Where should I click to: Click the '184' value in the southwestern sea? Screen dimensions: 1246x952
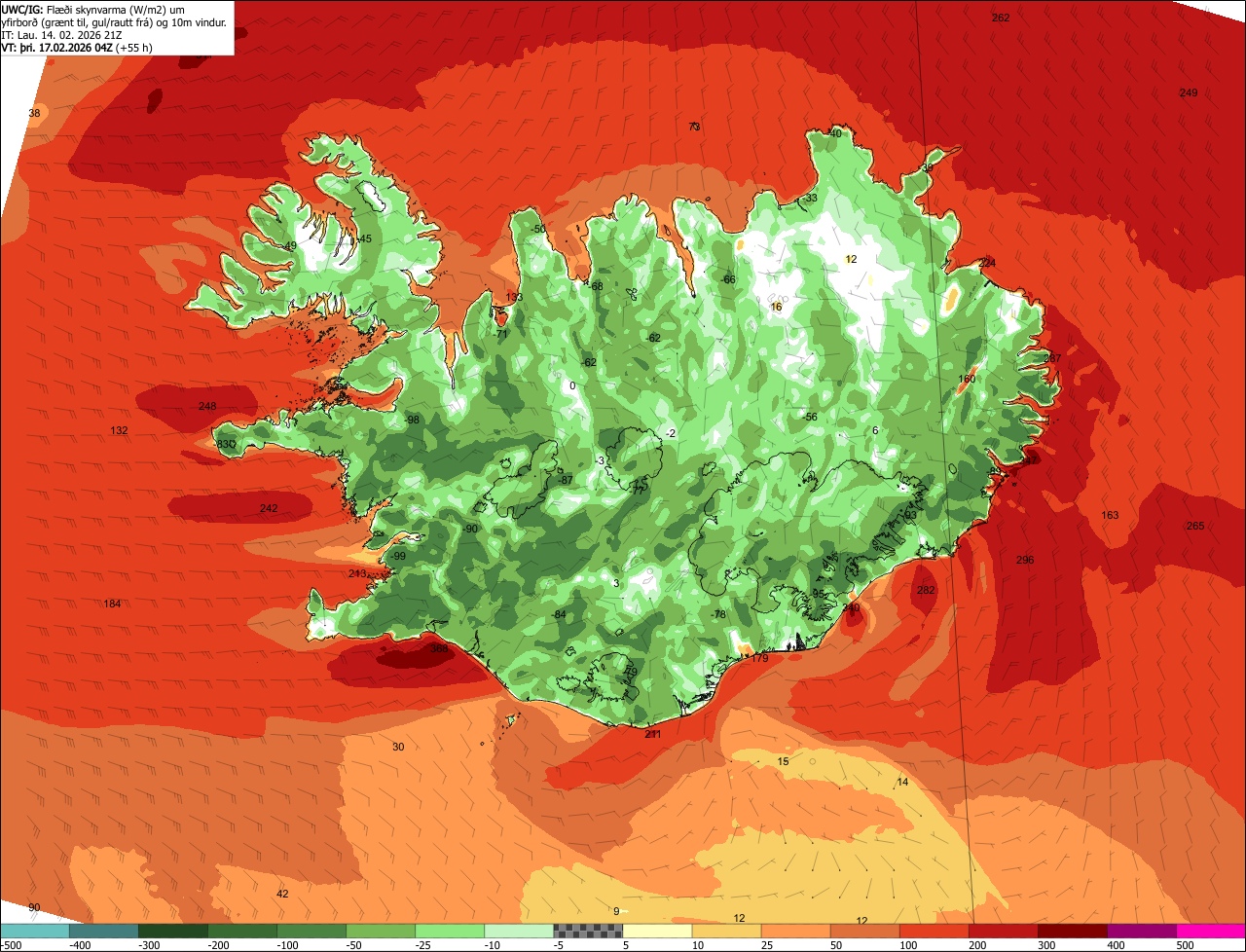coord(112,604)
